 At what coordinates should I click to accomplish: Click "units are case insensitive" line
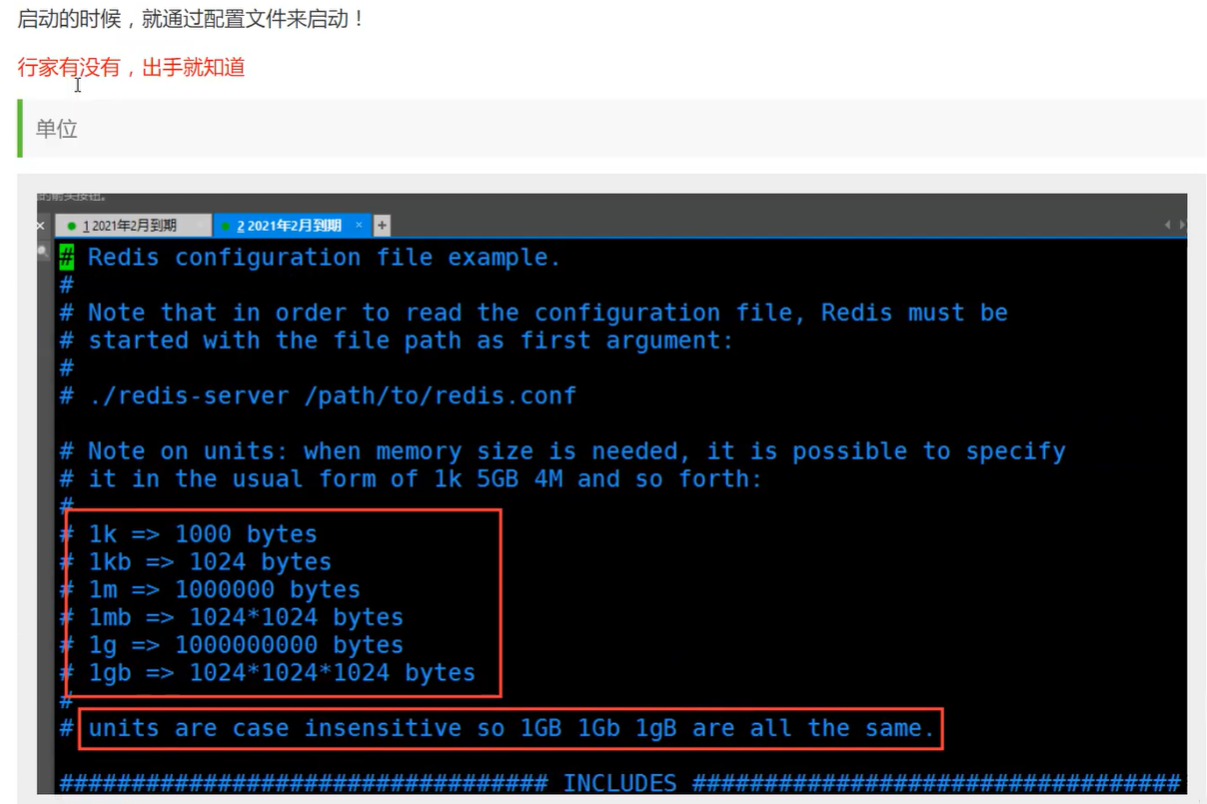511,728
